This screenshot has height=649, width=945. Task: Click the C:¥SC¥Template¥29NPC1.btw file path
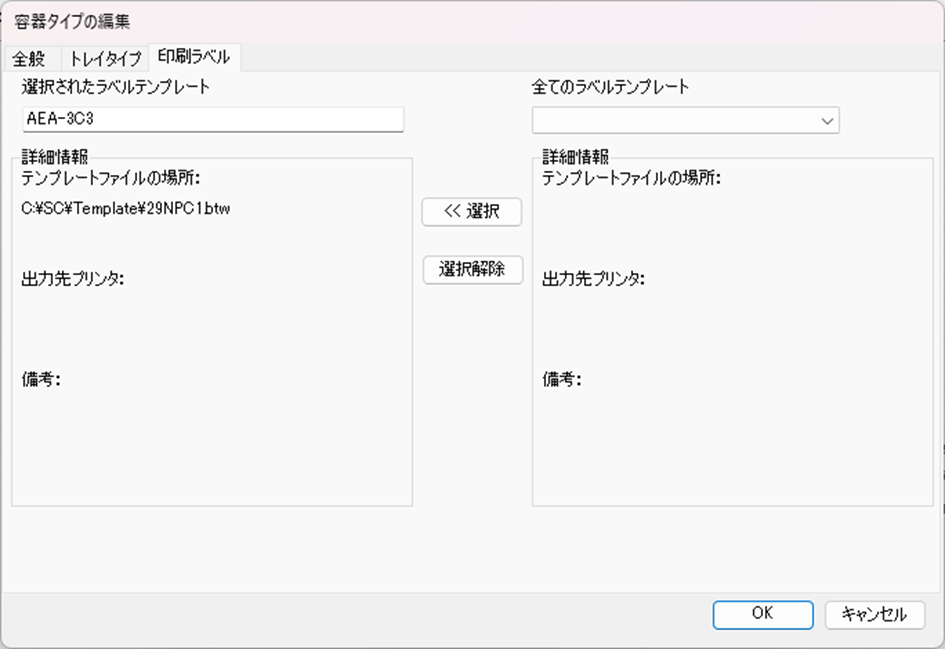[126, 209]
